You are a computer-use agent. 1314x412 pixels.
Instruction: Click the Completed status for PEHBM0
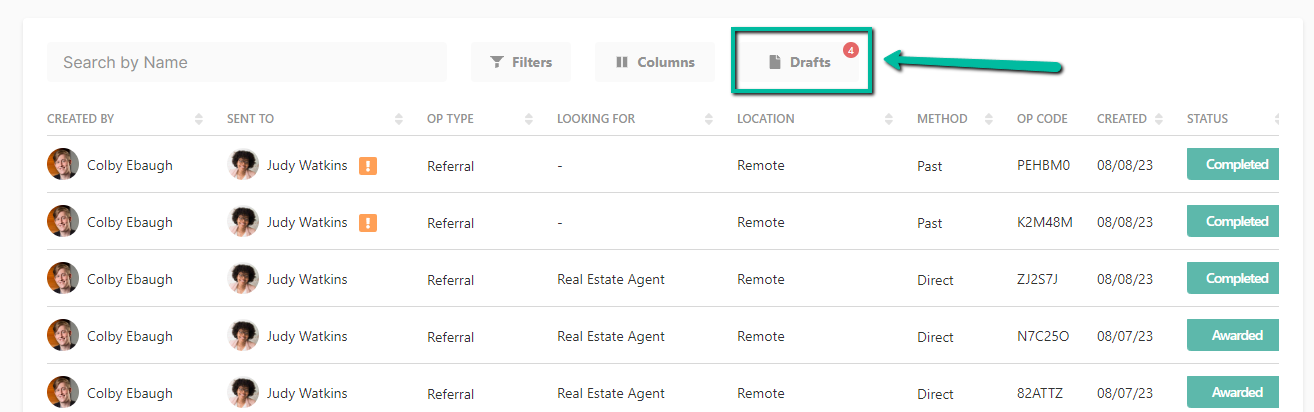click(x=1234, y=164)
